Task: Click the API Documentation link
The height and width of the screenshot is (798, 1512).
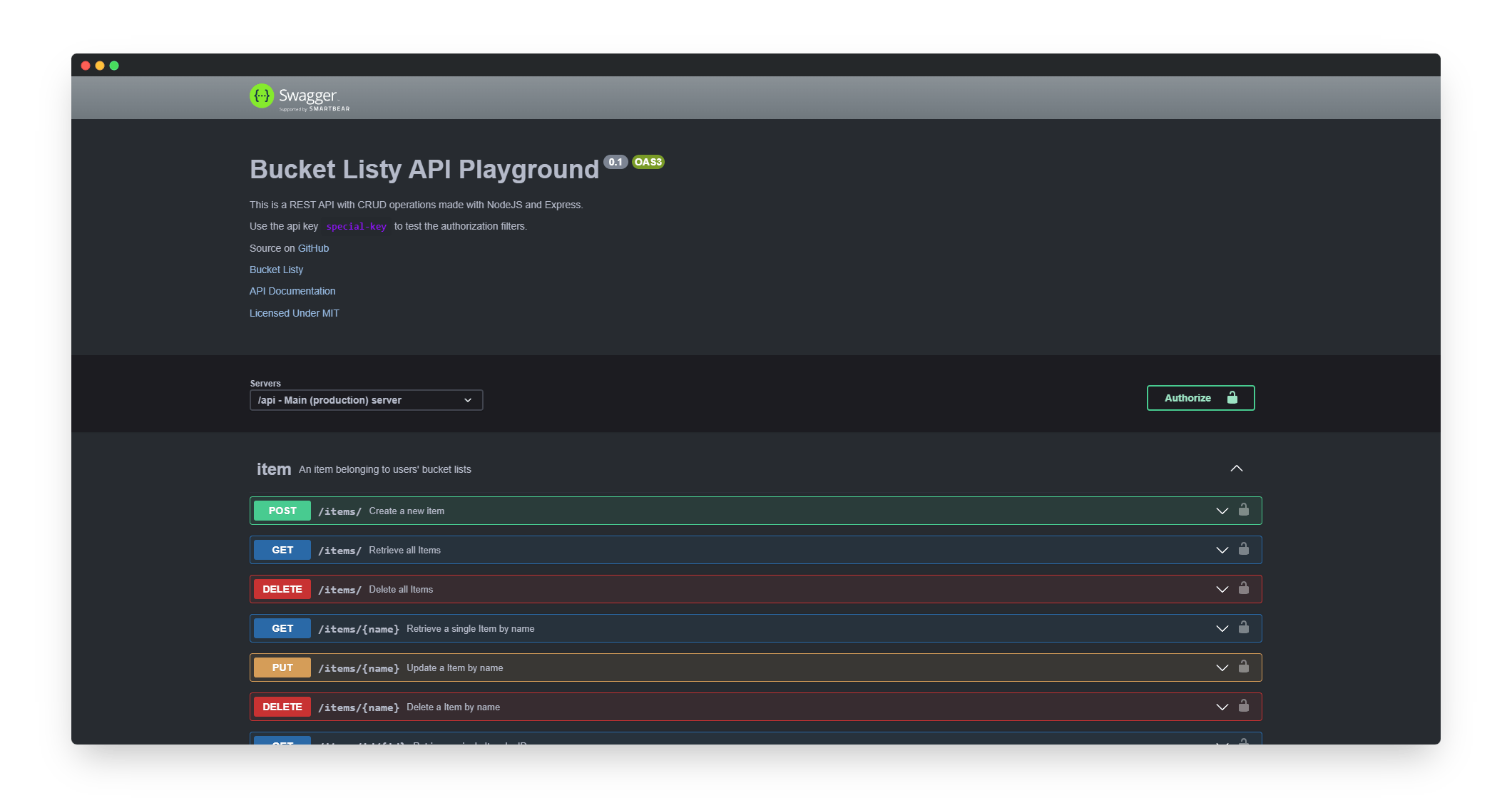Action: 291,290
